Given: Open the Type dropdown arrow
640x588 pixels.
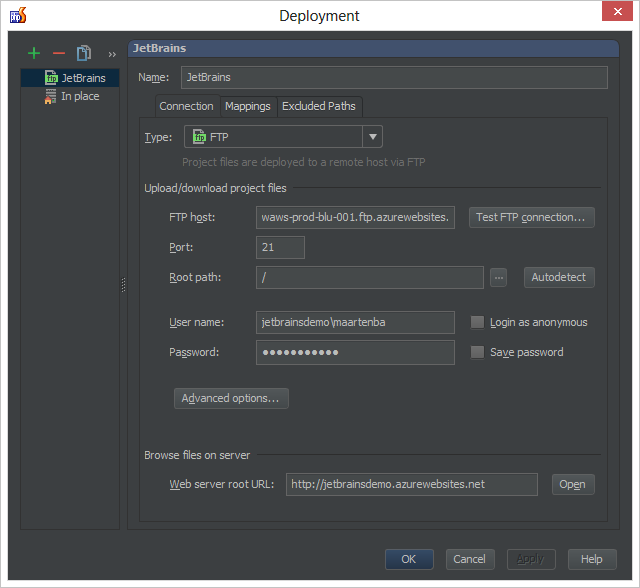Looking at the screenshot, I should coord(373,137).
